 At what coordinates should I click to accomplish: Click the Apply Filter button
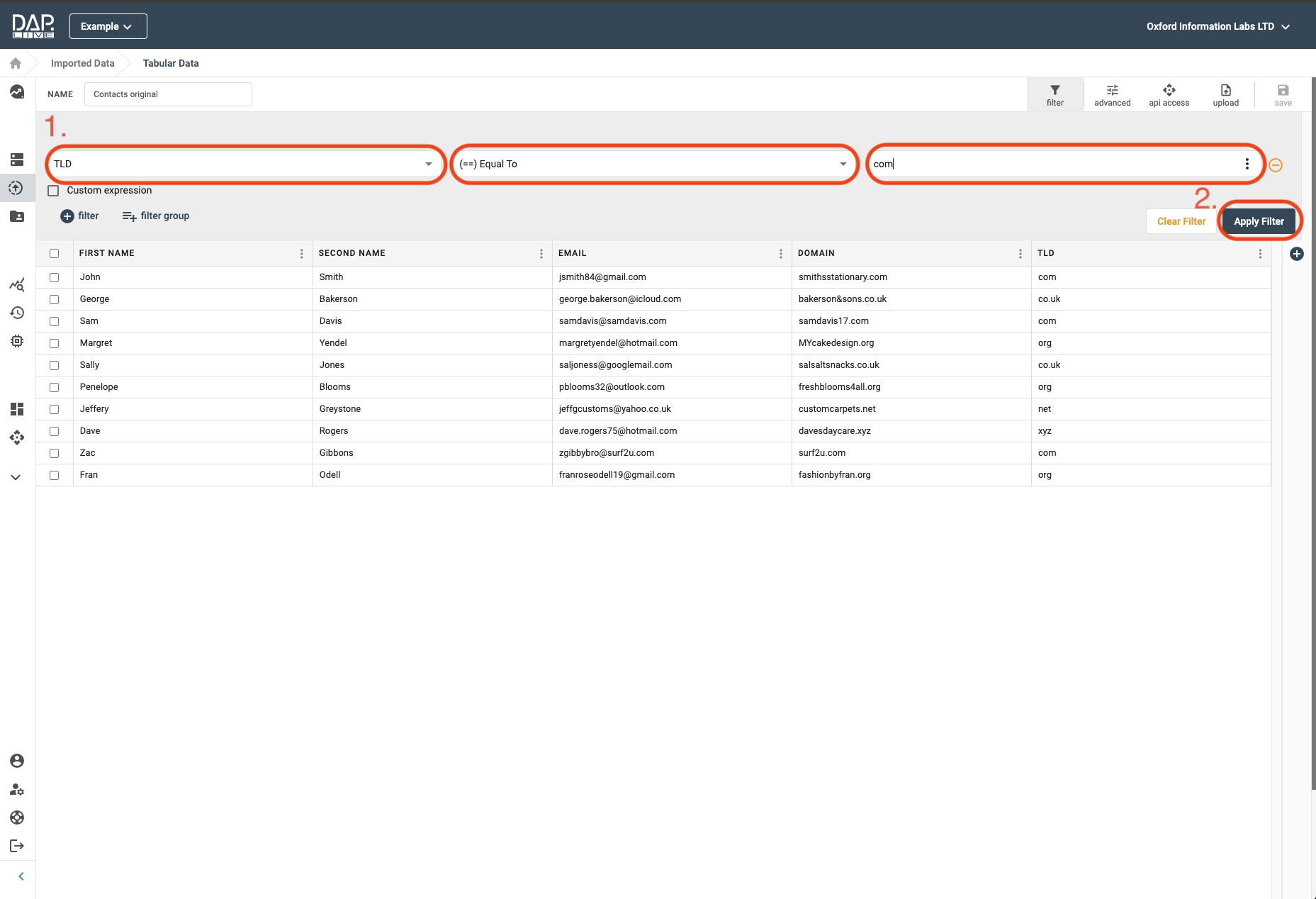pos(1259,221)
